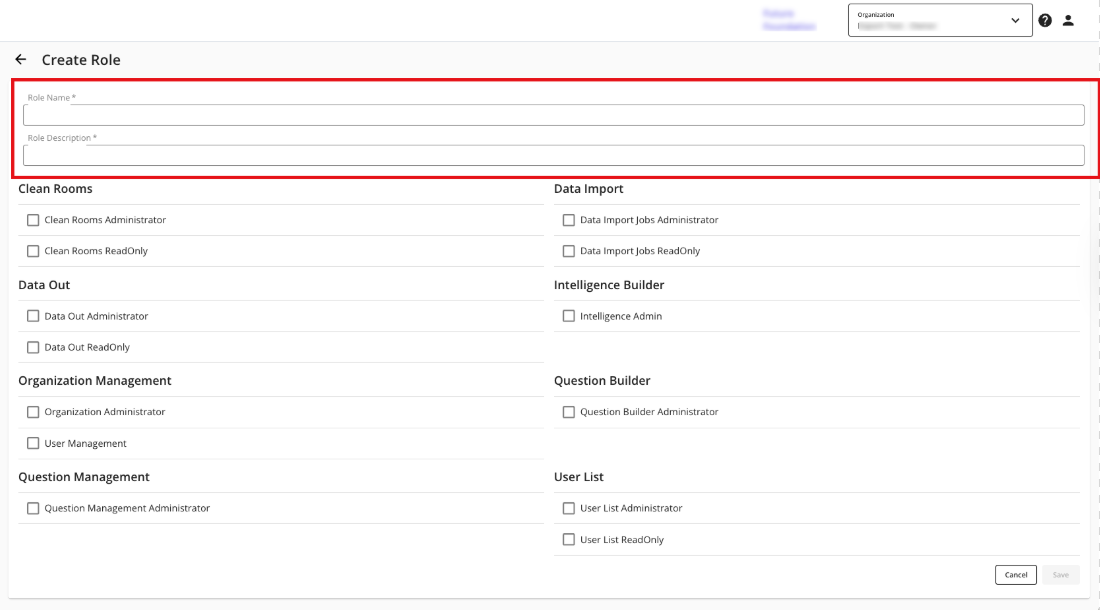Screen dimensions: 1100x610
Task: Click the Role Name input field
Action: (553, 115)
